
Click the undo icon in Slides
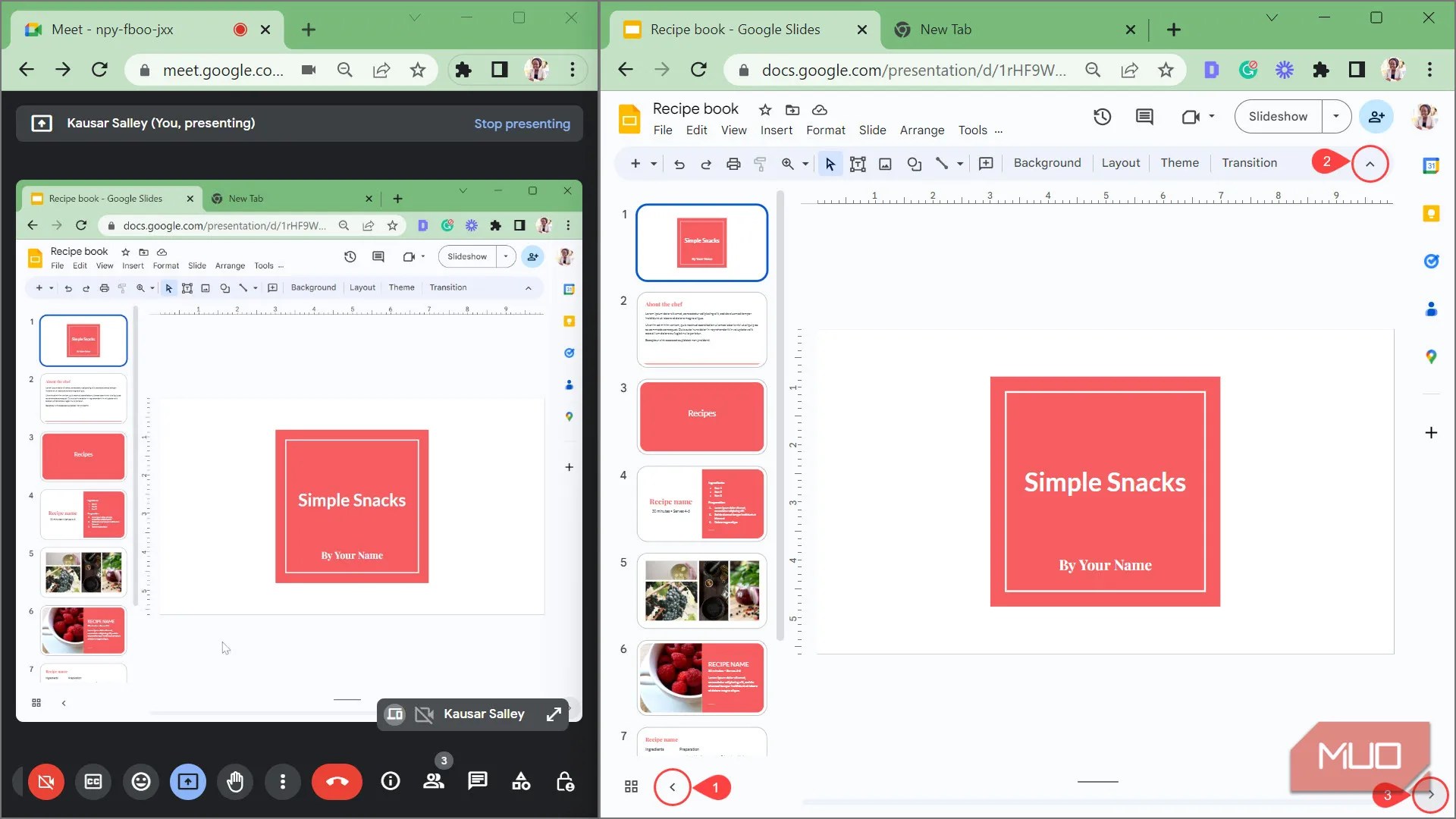pyautogui.click(x=679, y=163)
